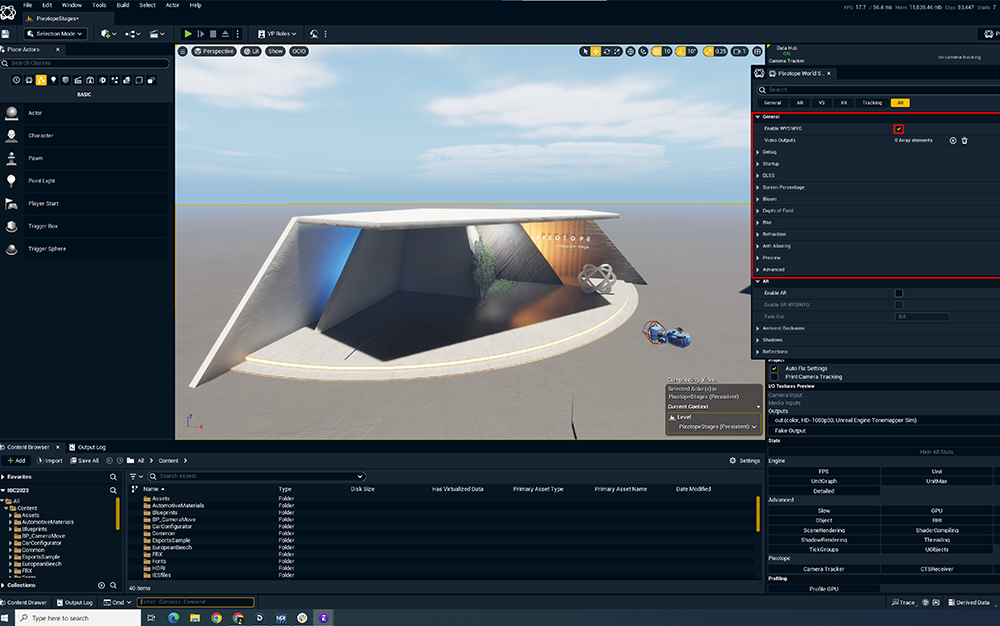The image size is (1000, 626).
Task: Open the Build menu
Action: (123, 5)
